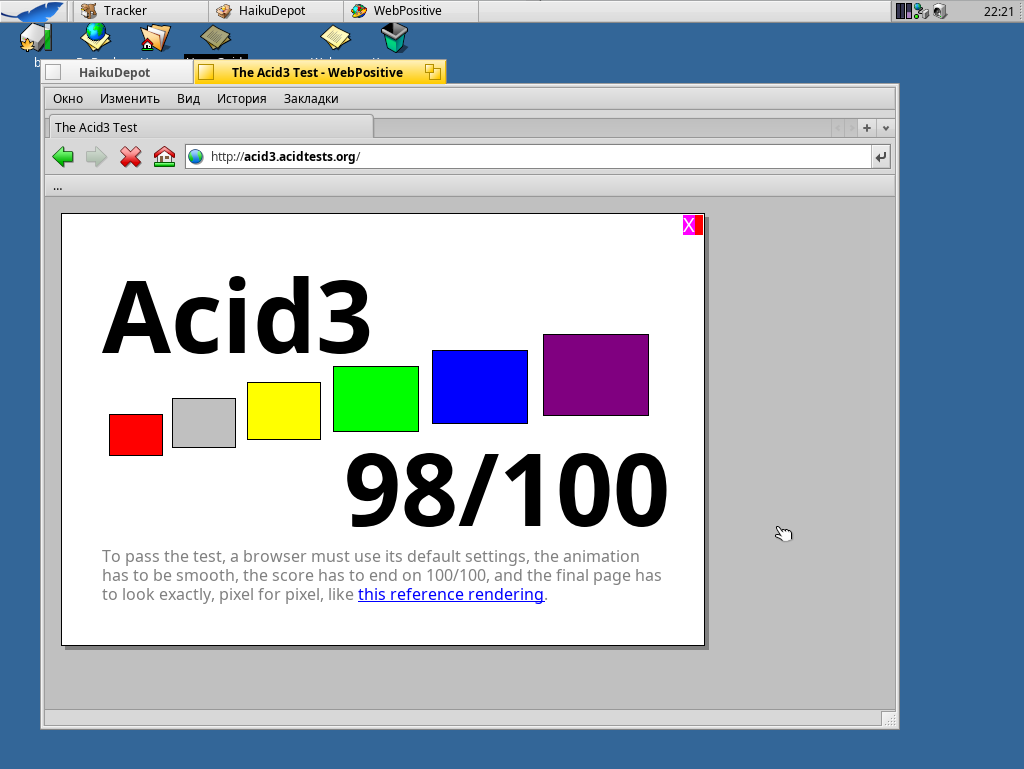
Task: Click the go/enter arrow beside the URL
Action: coord(881,157)
